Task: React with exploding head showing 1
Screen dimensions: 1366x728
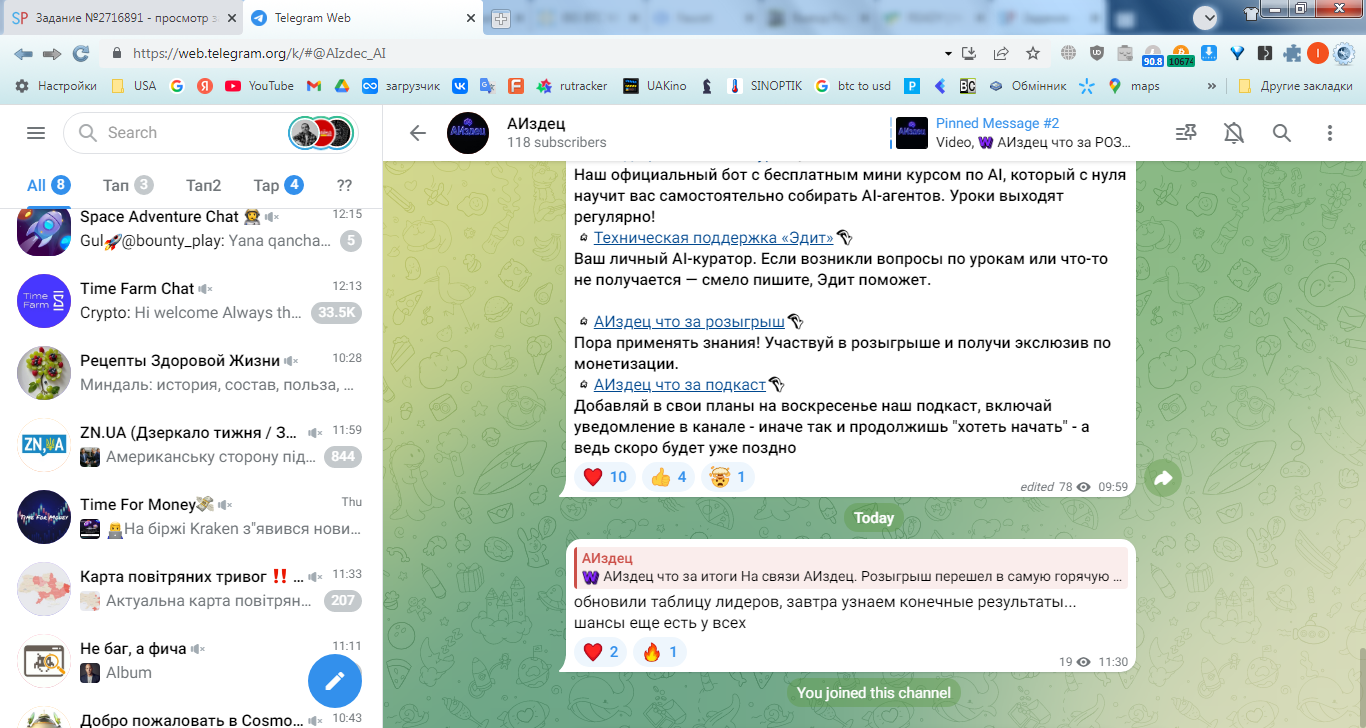Action: (728, 477)
